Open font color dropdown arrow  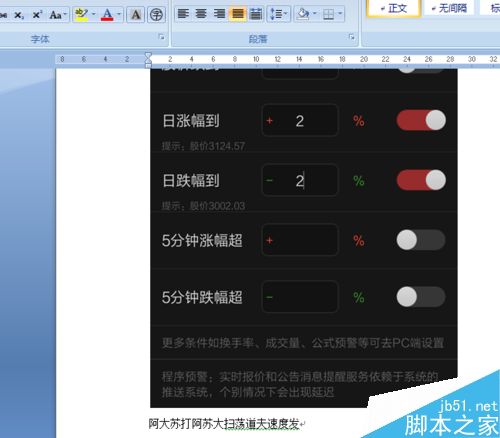(x=119, y=14)
